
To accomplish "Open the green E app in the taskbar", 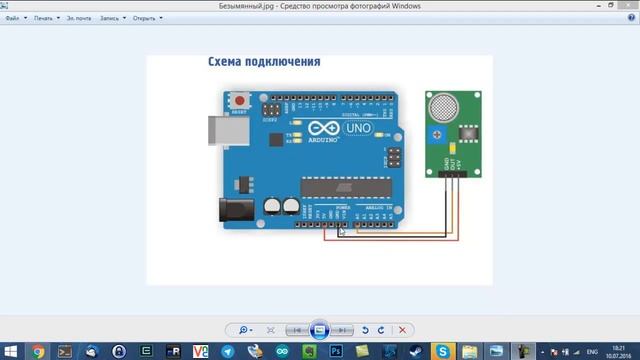I will point(146,351).
